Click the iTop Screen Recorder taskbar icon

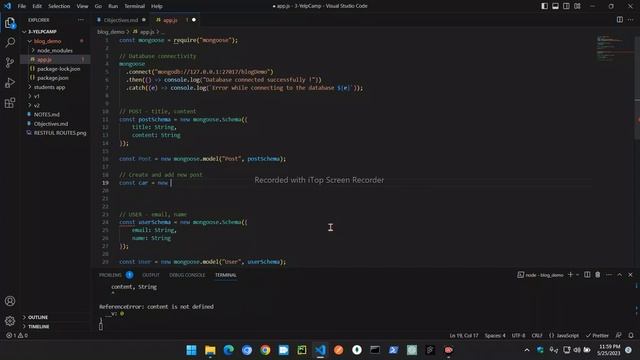[449, 350]
